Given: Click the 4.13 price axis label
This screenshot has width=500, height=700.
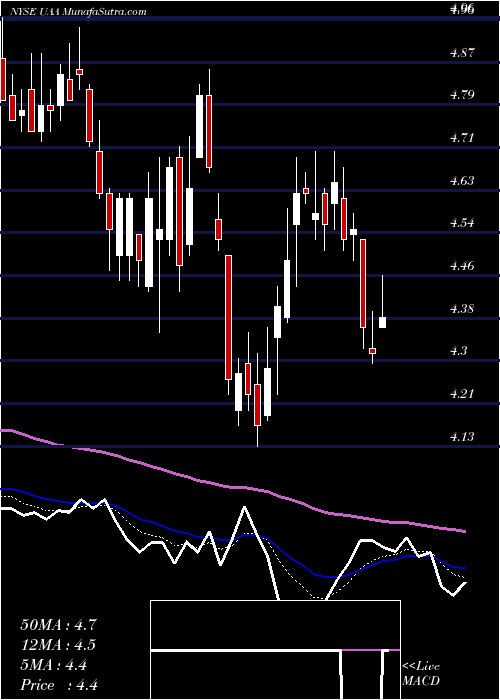Looking at the screenshot, I should (461, 437).
